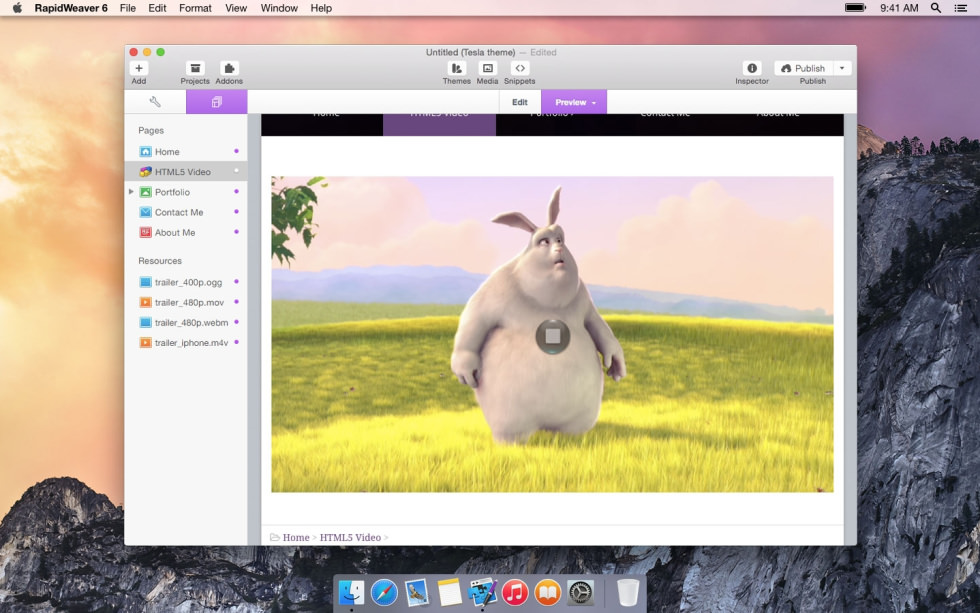Switch to the wrench settings sidebar tab

(155, 102)
